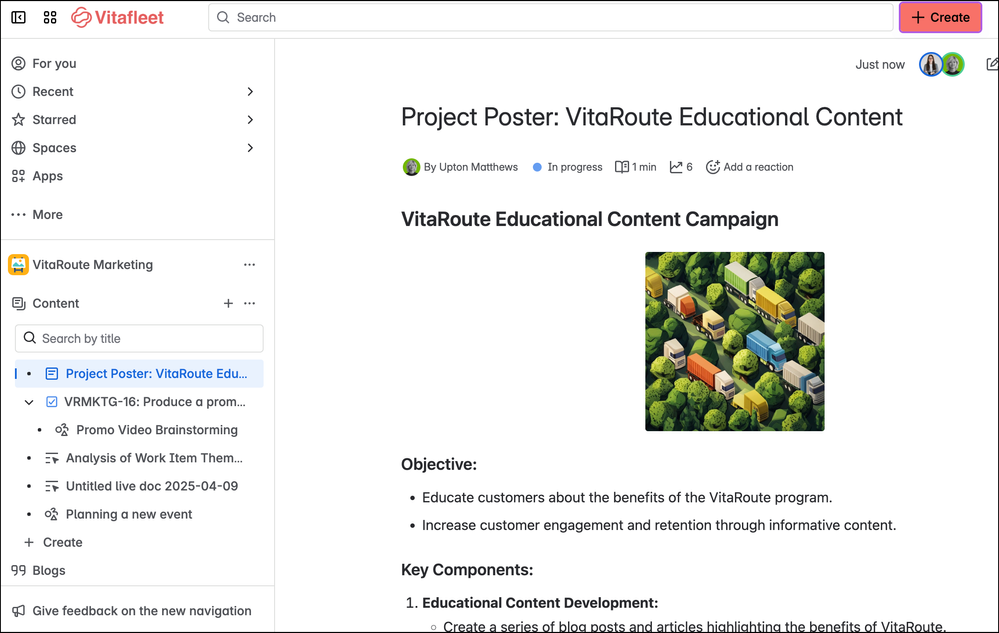Viewport: 999px width, 633px height.
Task: Click the Key Components: heading
Action: point(466,569)
